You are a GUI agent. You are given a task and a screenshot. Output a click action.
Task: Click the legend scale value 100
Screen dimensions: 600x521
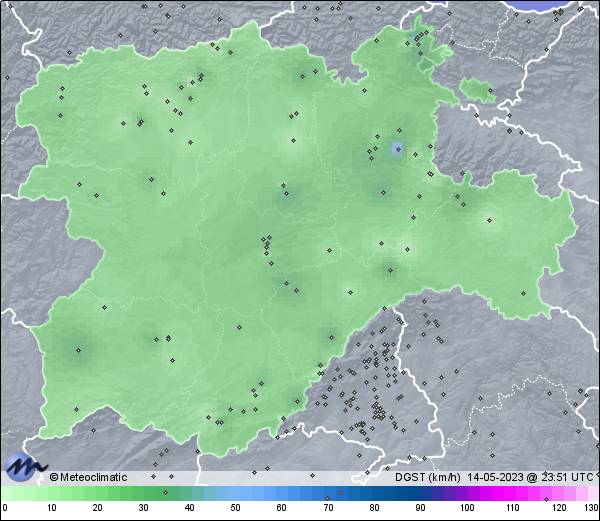tap(467, 508)
